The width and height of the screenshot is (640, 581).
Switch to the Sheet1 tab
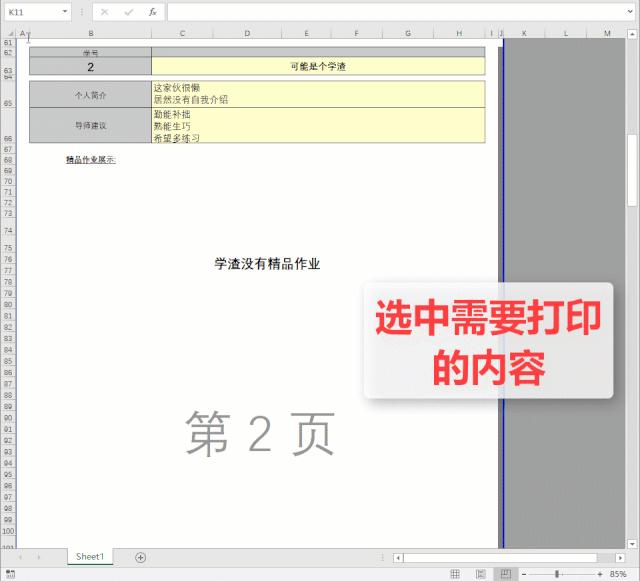coord(90,557)
